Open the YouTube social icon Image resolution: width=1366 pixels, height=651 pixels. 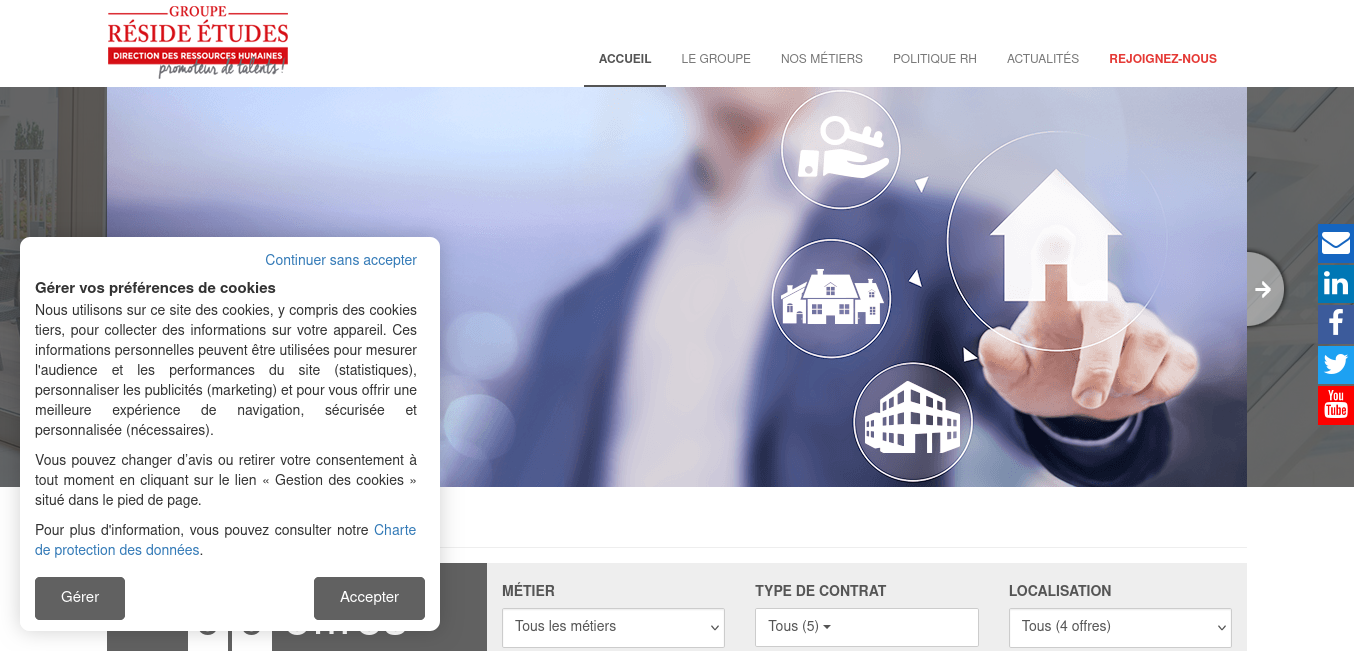(1336, 405)
